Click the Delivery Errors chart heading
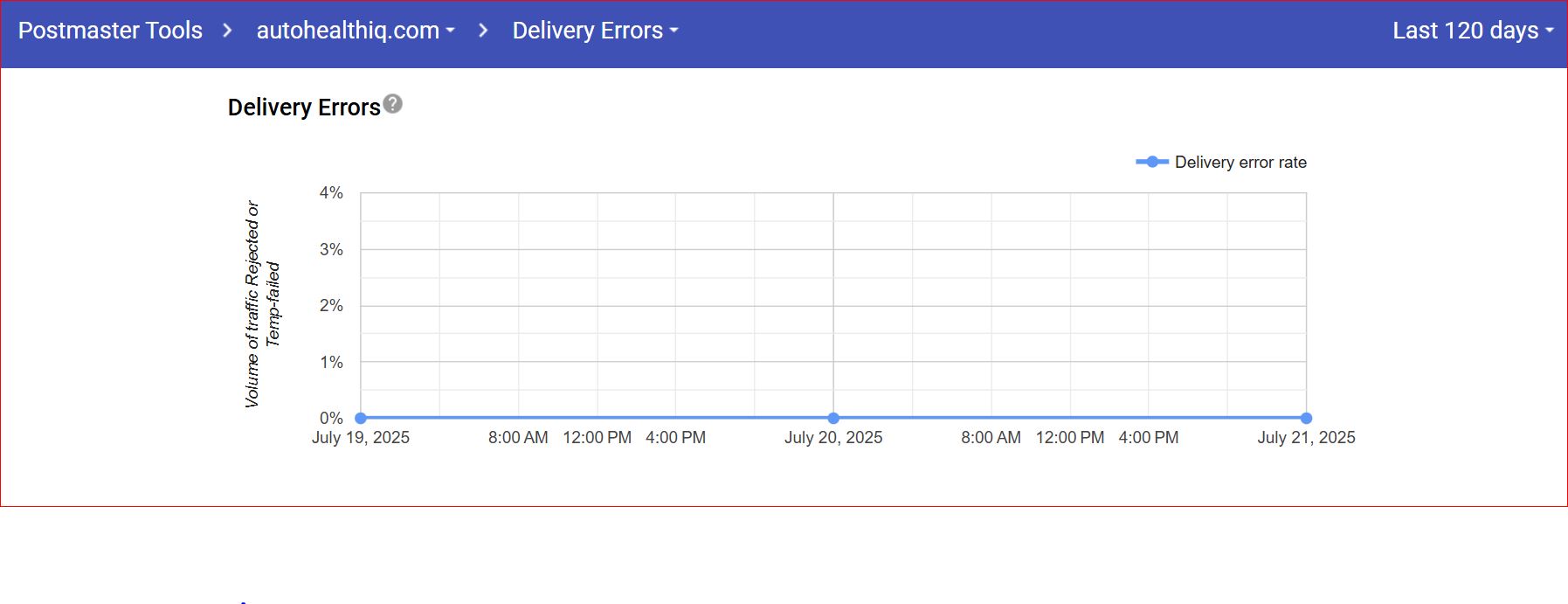1568x604 pixels. click(x=304, y=108)
